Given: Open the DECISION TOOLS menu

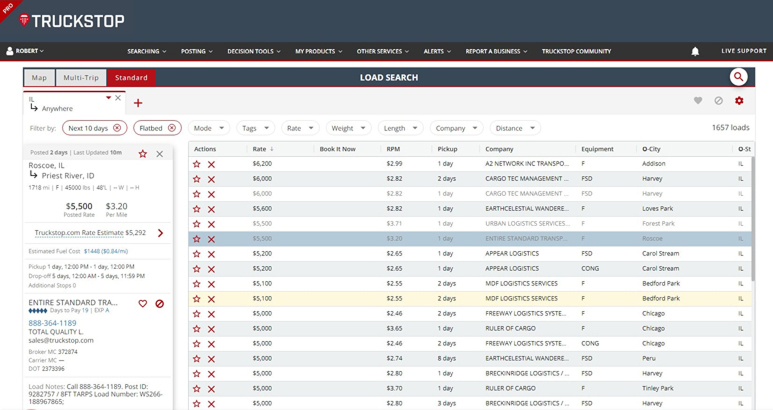Looking at the screenshot, I should tap(254, 51).
